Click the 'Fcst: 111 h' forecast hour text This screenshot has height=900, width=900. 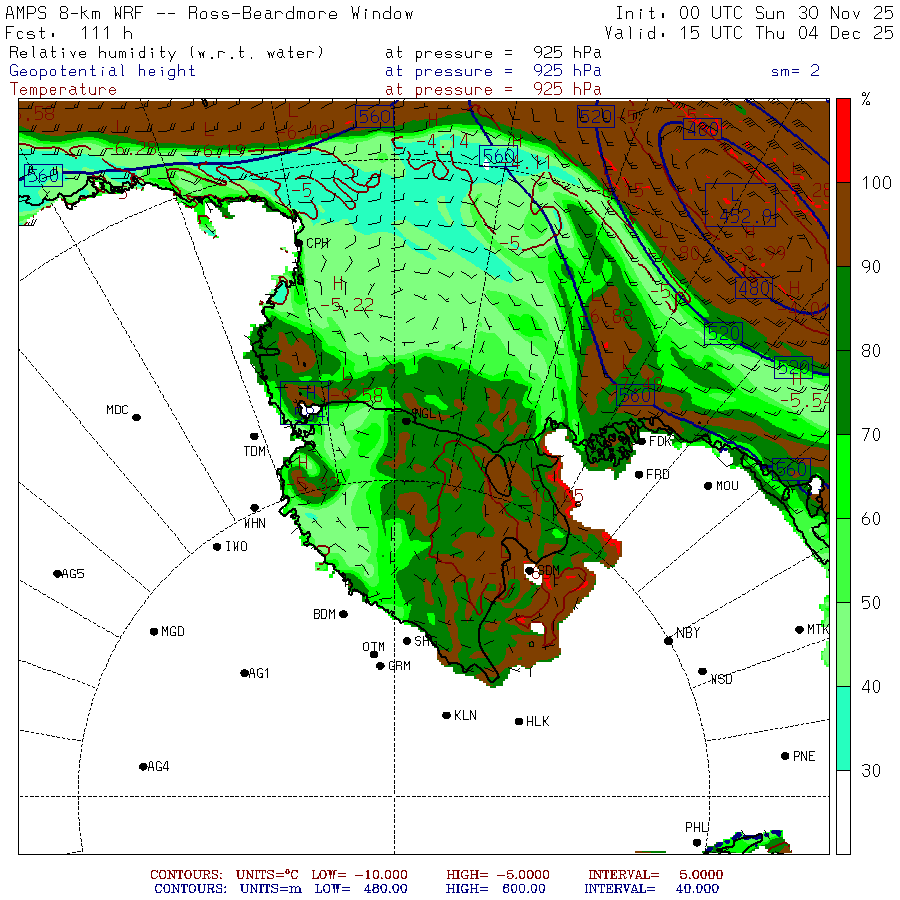[x=69, y=33]
